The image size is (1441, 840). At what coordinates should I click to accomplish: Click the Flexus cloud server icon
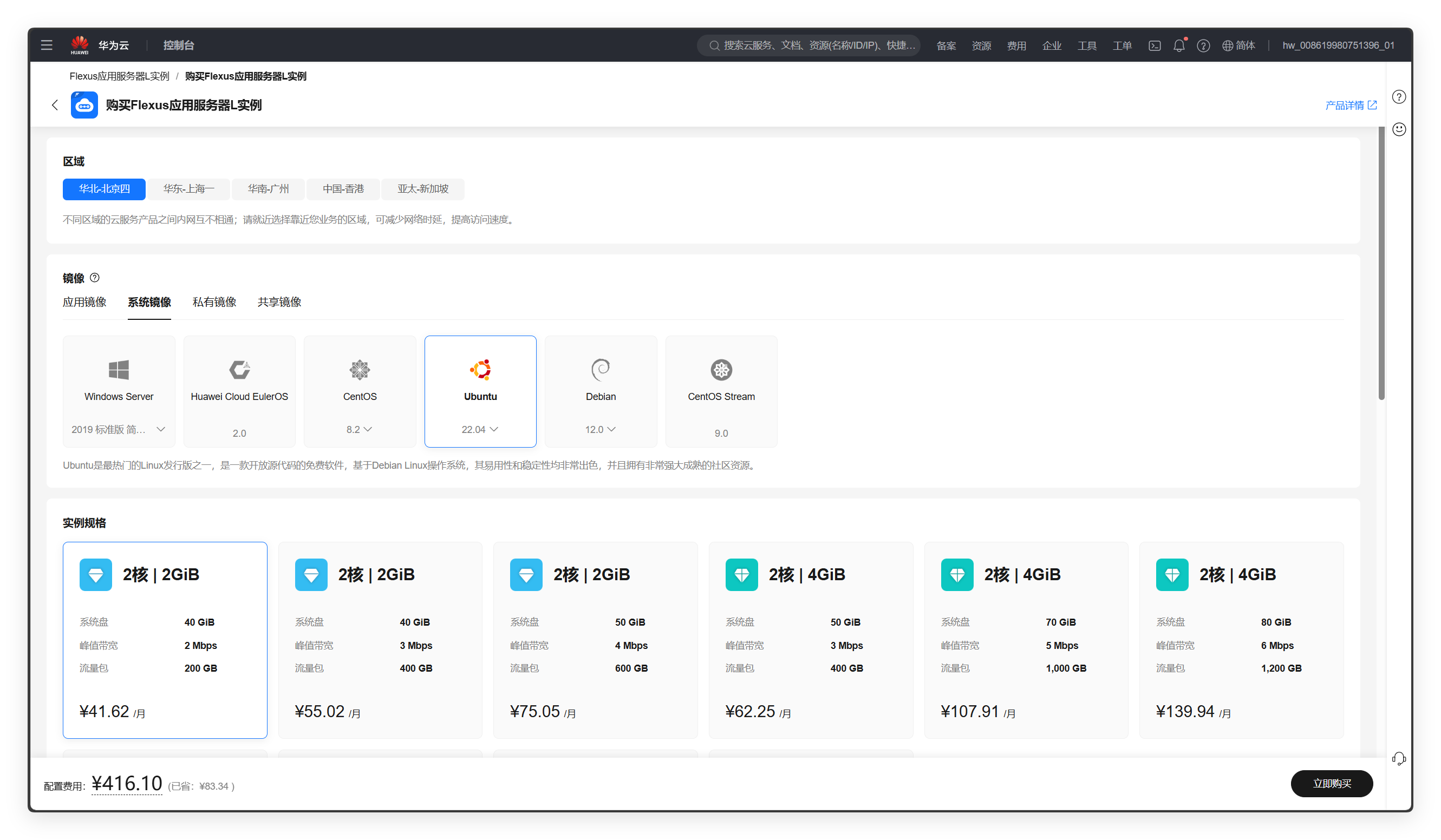(x=84, y=105)
